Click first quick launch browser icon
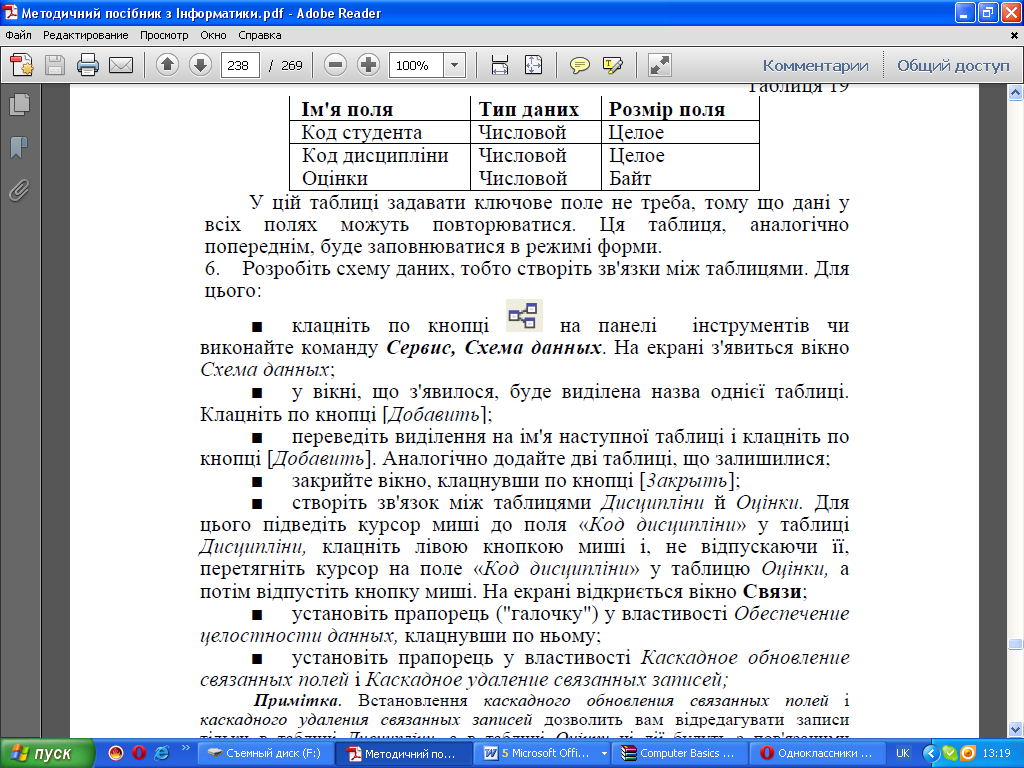Viewport: 1024px width, 768px height. tap(116, 753)
